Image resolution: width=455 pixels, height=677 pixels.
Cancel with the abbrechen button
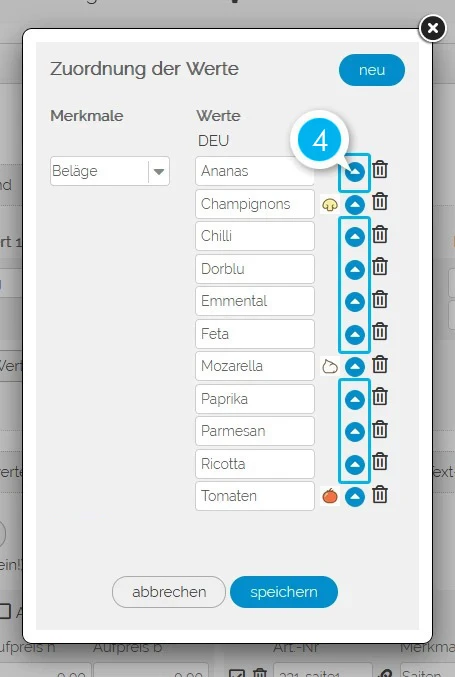tap(169, 592)
